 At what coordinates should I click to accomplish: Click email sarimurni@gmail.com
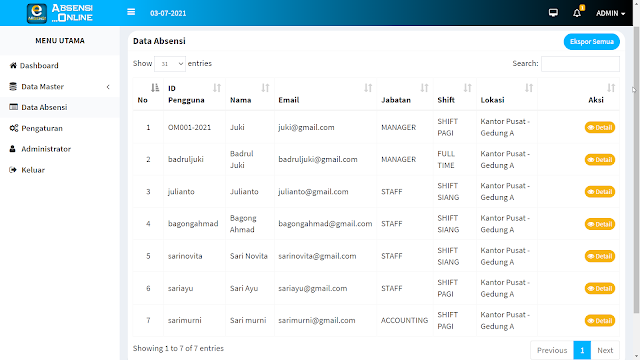[x=317, y=320]
